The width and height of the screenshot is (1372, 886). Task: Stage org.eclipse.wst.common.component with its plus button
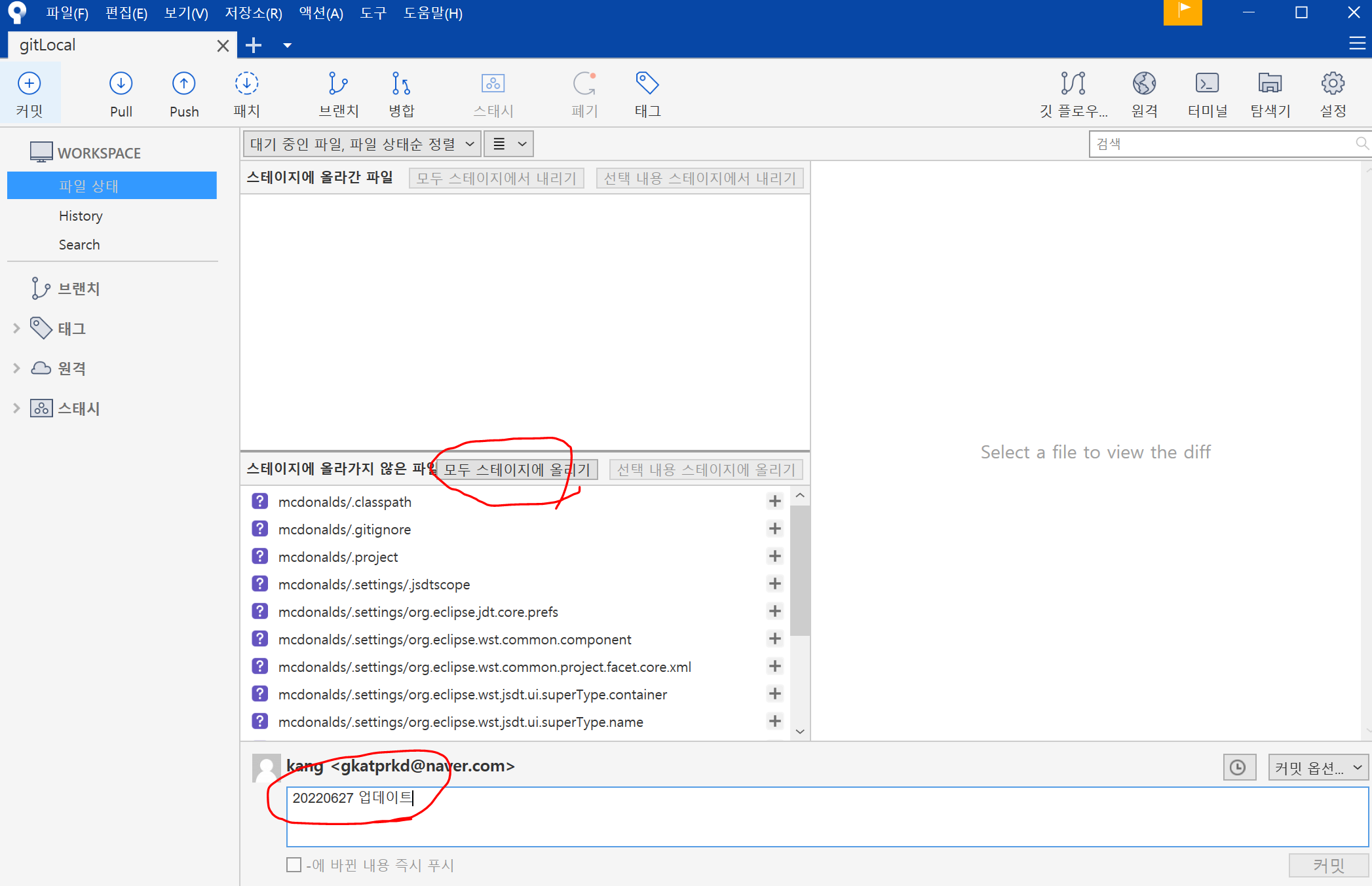tap(775, 638)
